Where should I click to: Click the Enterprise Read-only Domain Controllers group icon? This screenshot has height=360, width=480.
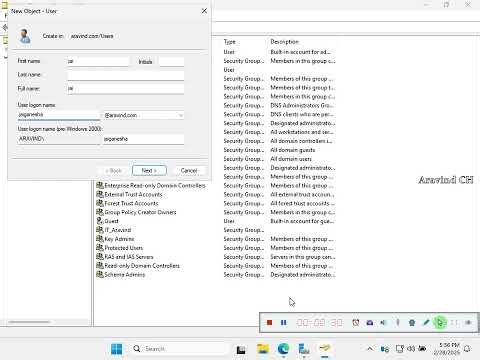[x=100, y=185]
